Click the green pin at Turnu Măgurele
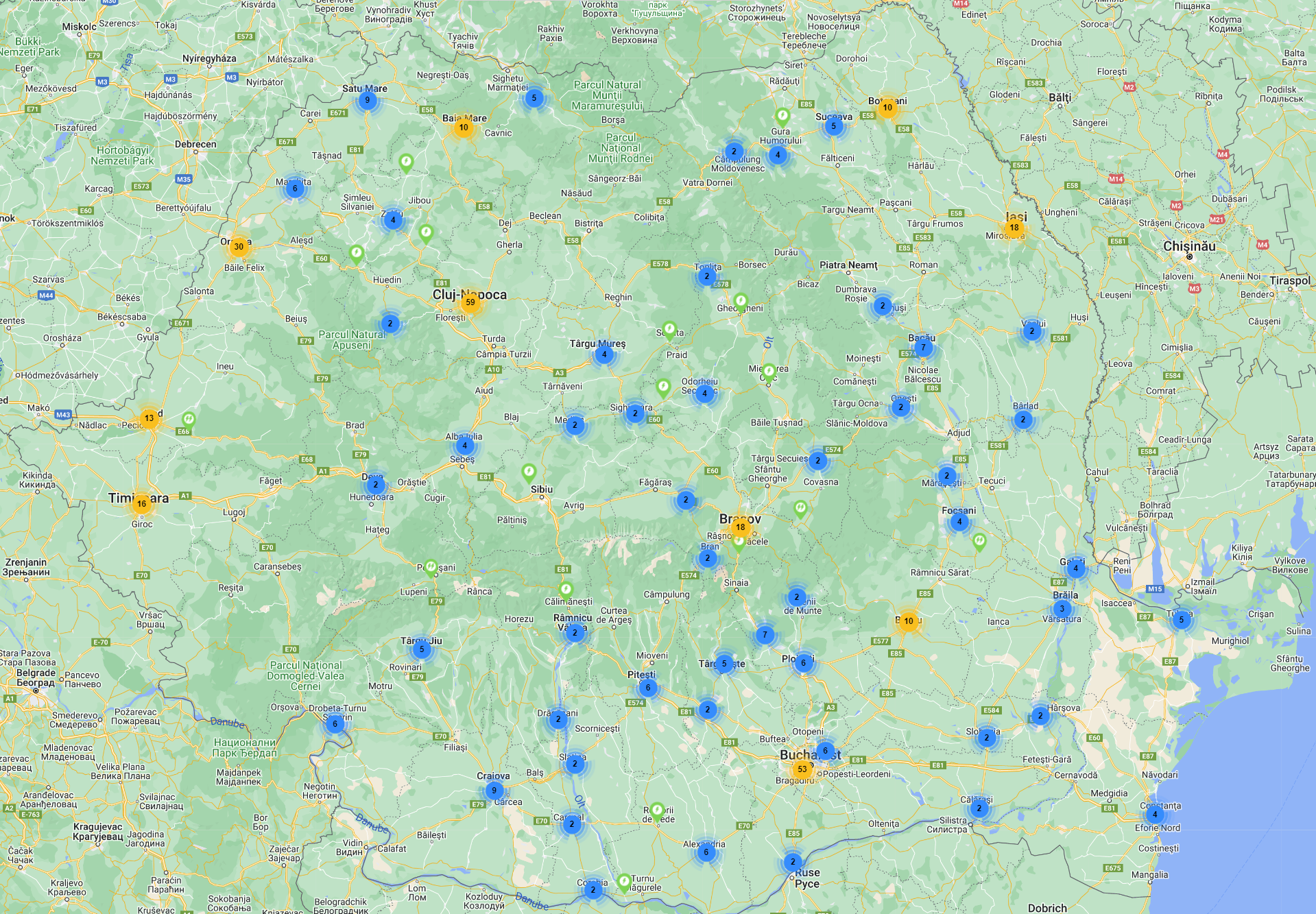 [x=623, y=881]
